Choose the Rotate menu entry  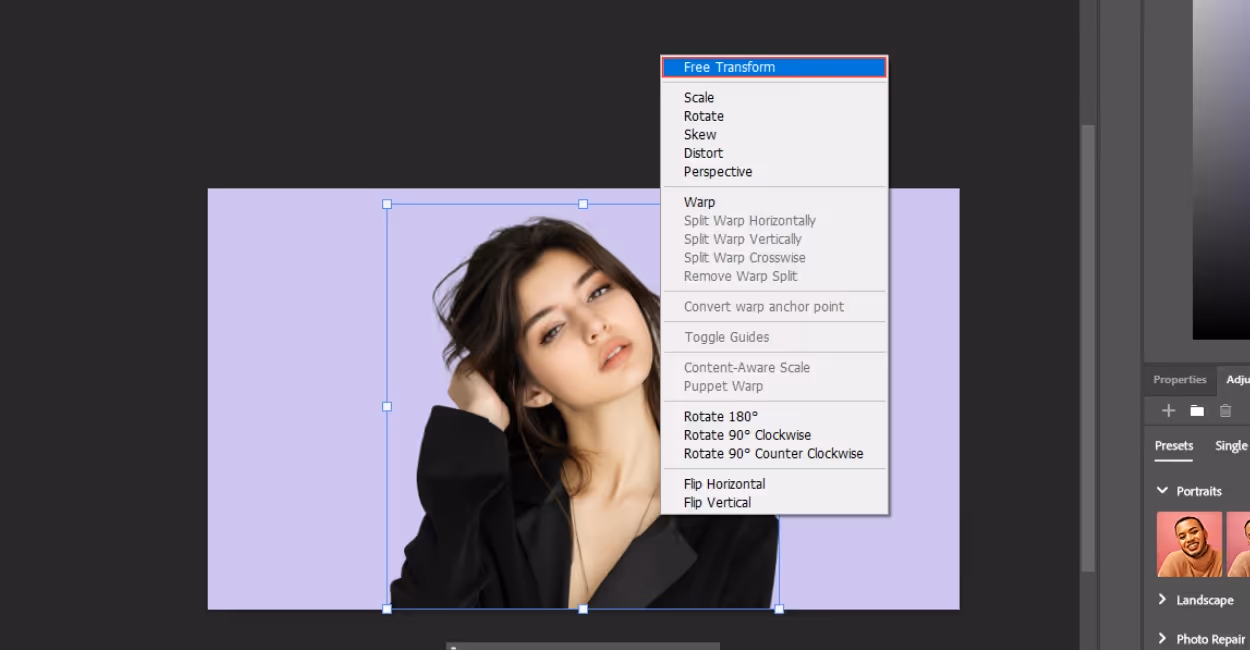click(x=704, y=116)
